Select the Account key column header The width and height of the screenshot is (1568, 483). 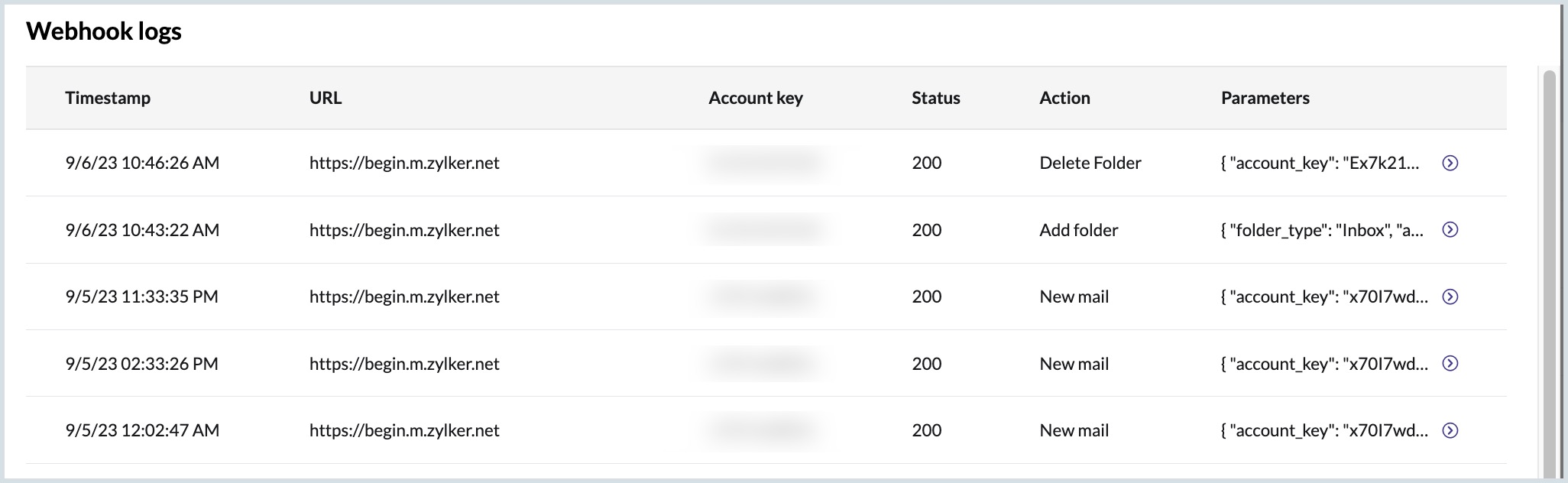point(756,98)
